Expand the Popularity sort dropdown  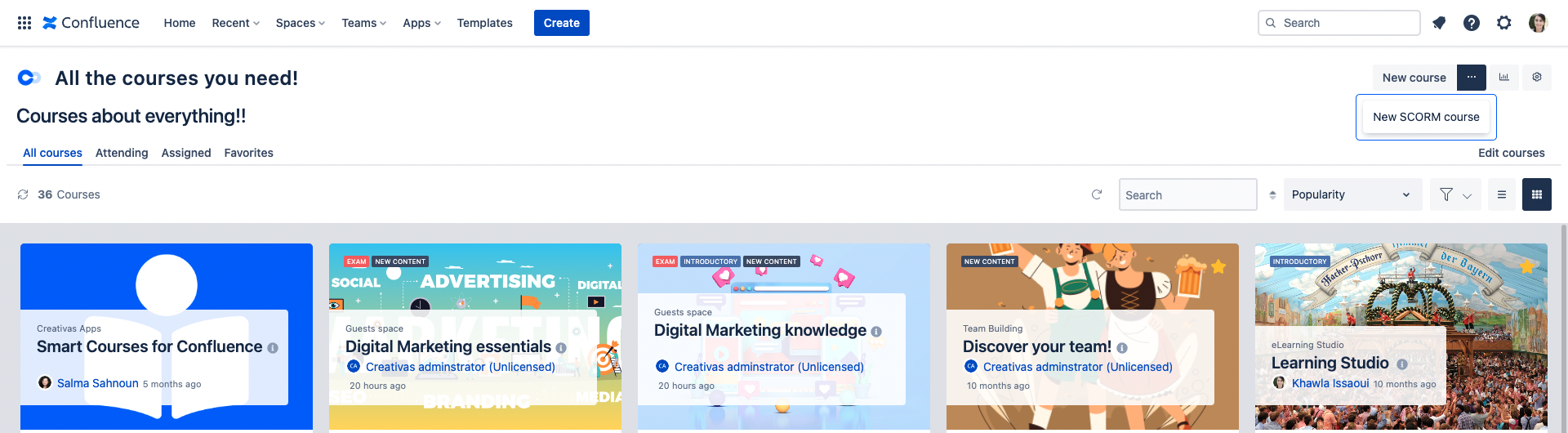pos(1352,194)
